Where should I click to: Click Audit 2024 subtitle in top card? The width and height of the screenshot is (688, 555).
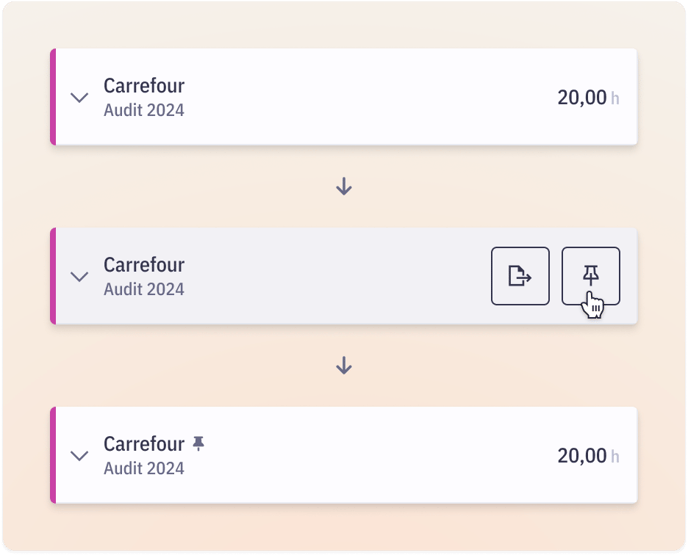[144, 110]
